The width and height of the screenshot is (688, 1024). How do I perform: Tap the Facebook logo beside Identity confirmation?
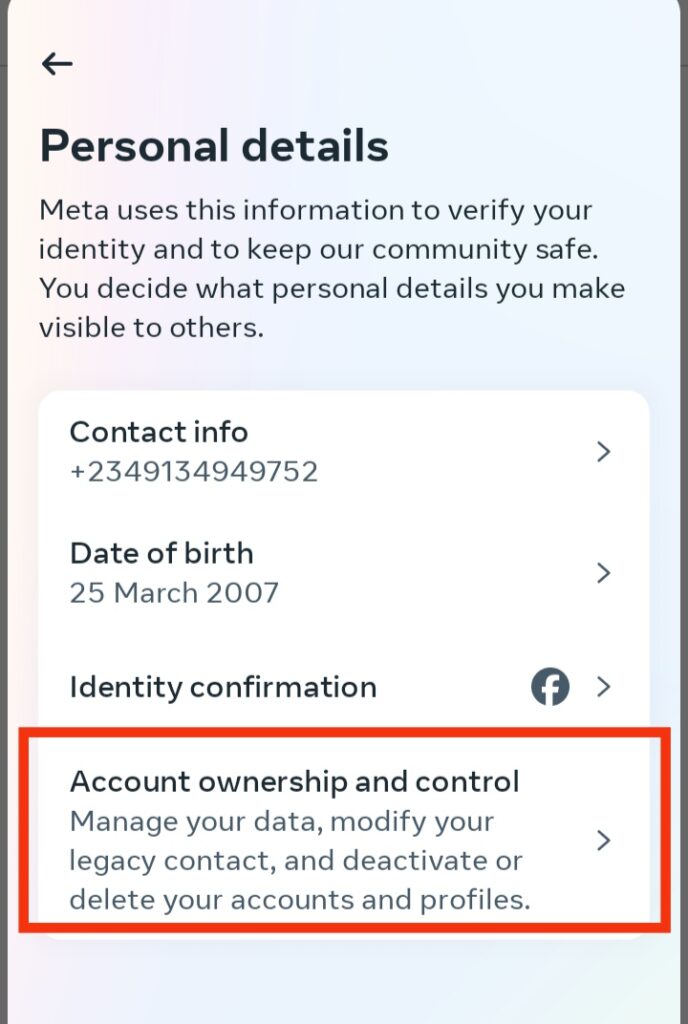tap(550, 686)
